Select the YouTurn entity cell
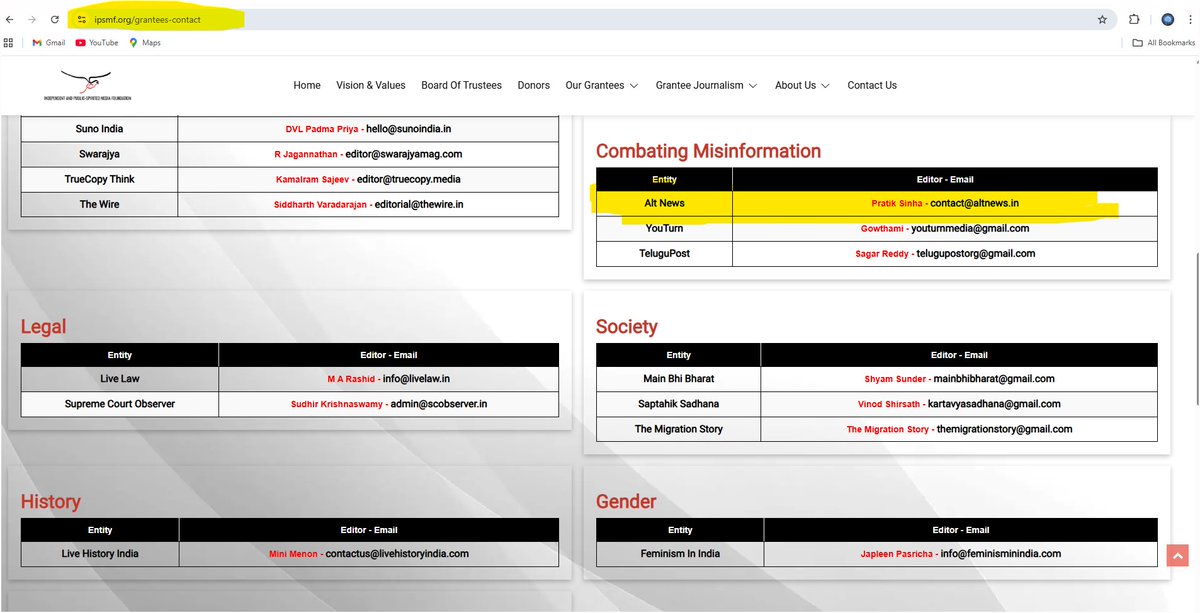 [664, 228]
